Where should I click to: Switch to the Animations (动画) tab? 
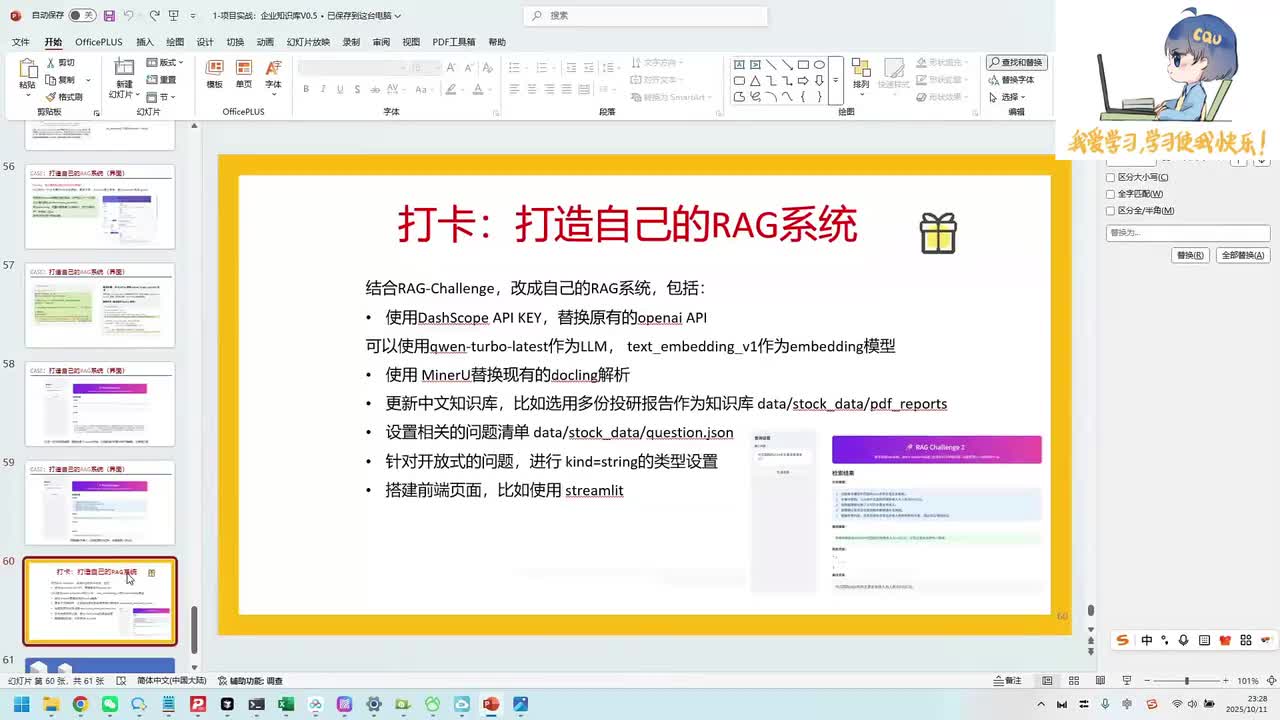click(x=265, y=42)
